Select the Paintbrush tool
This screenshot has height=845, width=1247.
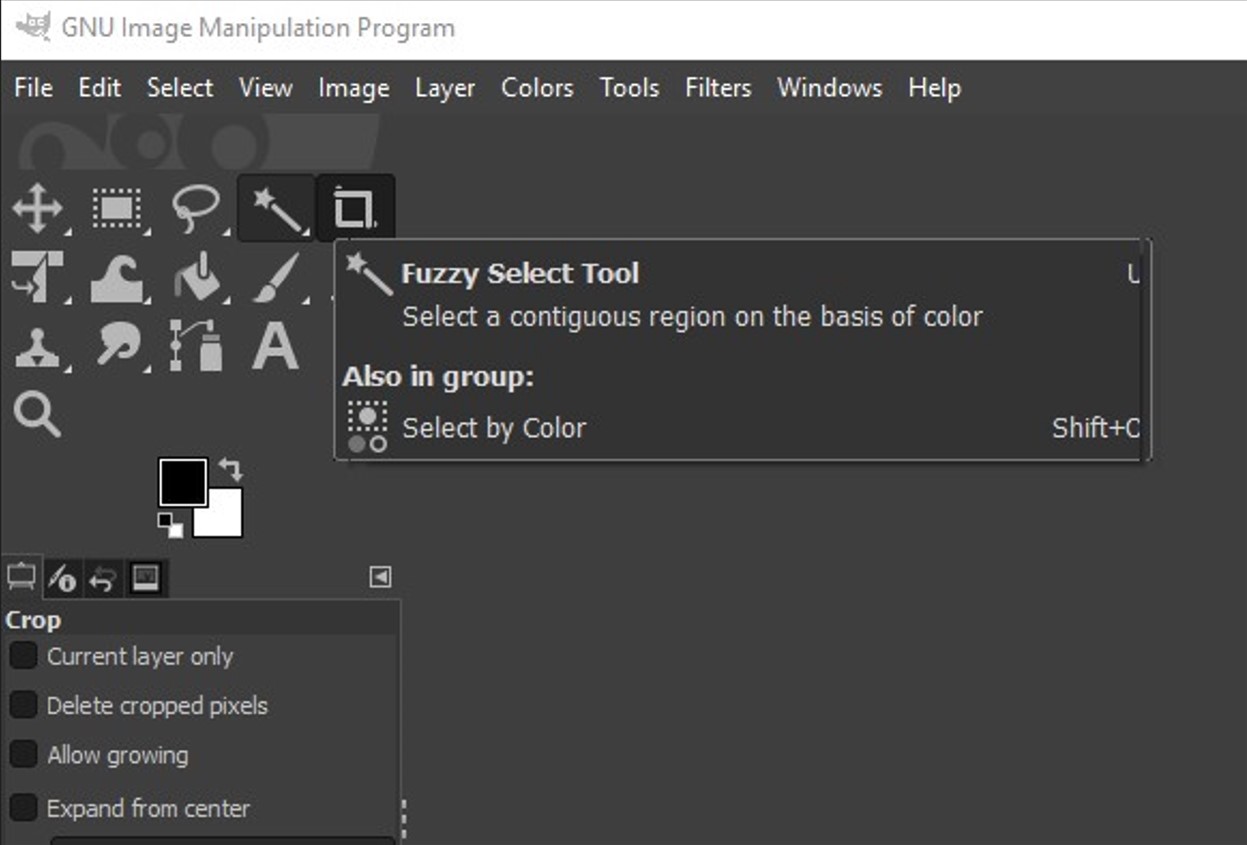click(277, 277)
